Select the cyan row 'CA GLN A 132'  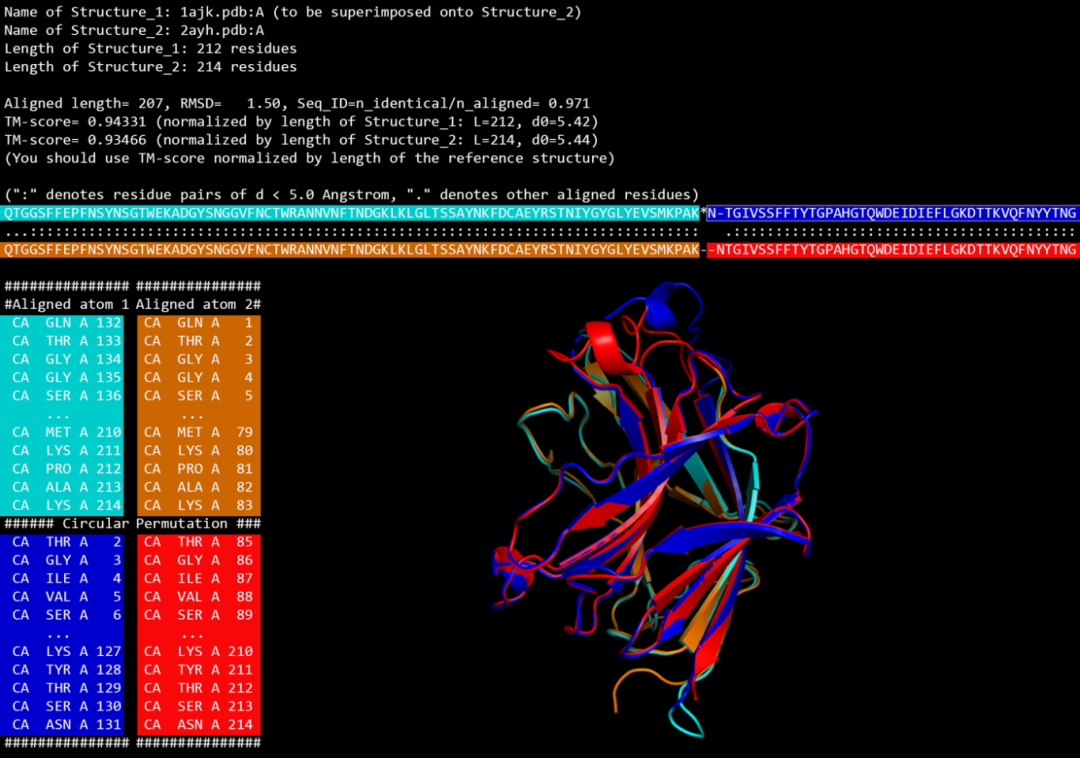coord(66,323)
